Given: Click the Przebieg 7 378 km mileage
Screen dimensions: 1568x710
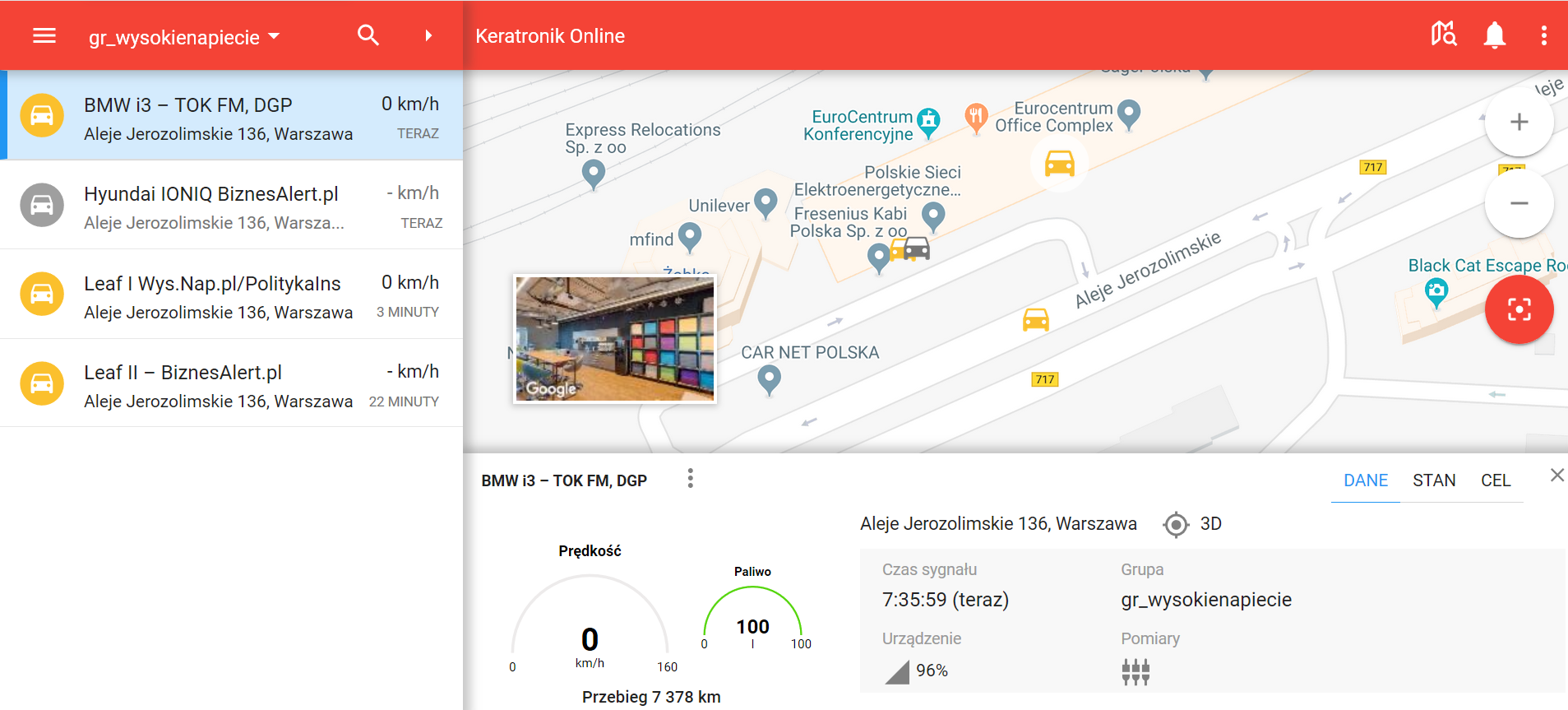Looking at the screenshot, I should tap(651, 697).
